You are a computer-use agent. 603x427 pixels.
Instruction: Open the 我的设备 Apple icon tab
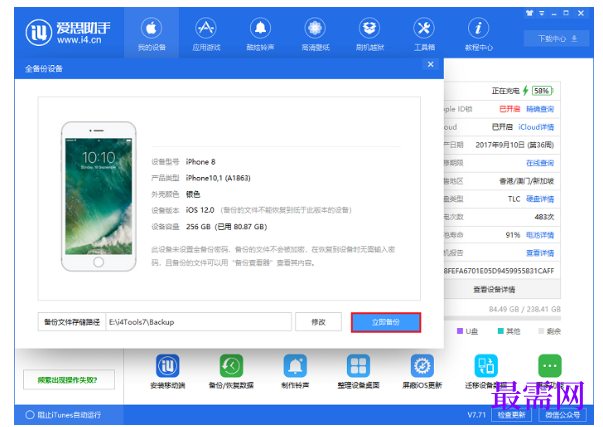pos(152,28)
